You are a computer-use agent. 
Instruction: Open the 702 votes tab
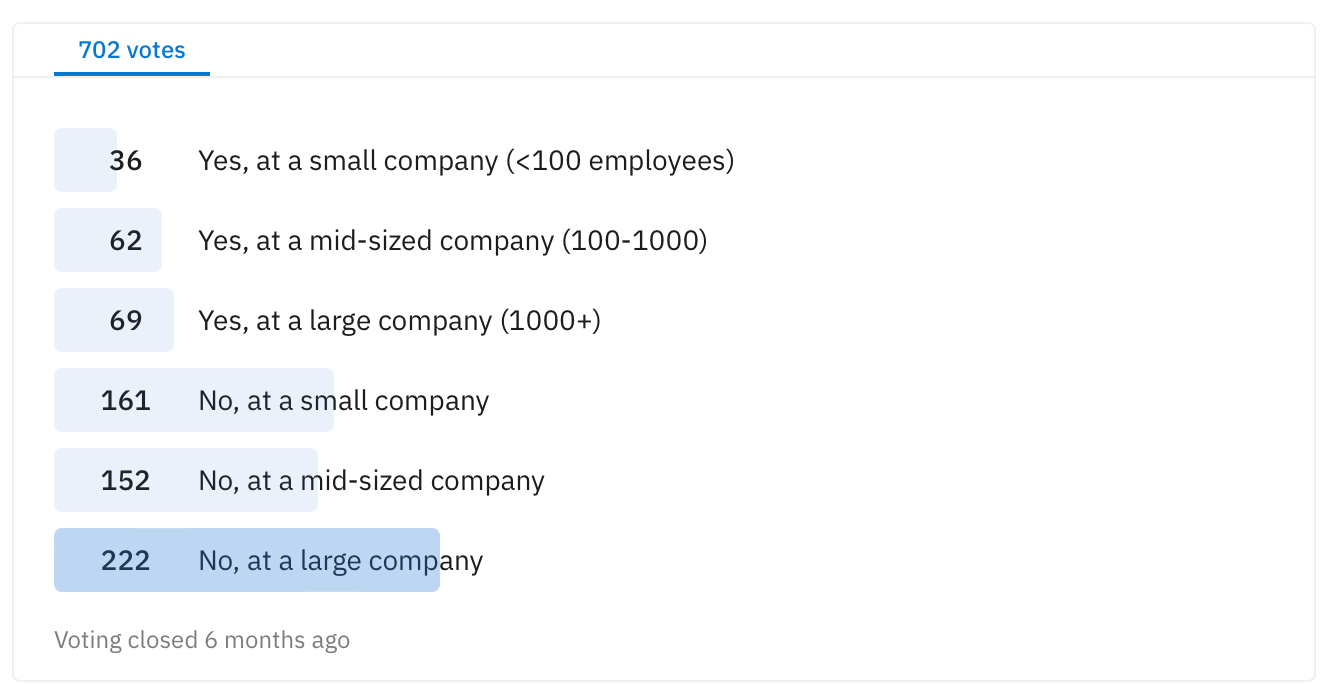click(x=132, y=50)
